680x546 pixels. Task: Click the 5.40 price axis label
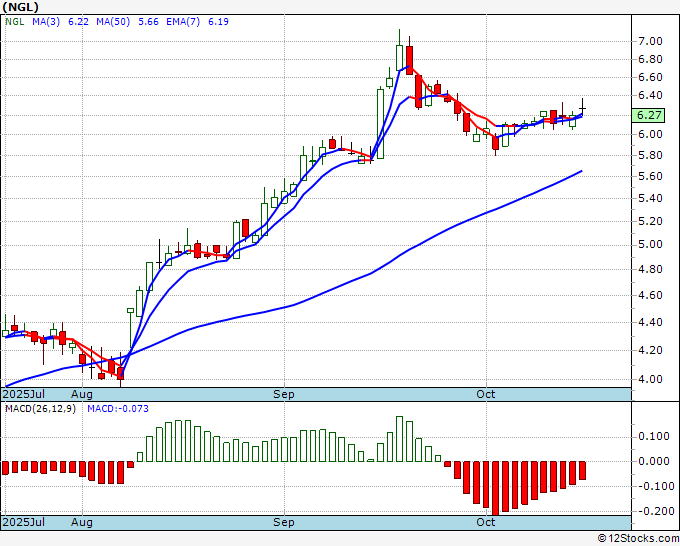[650, 198]
